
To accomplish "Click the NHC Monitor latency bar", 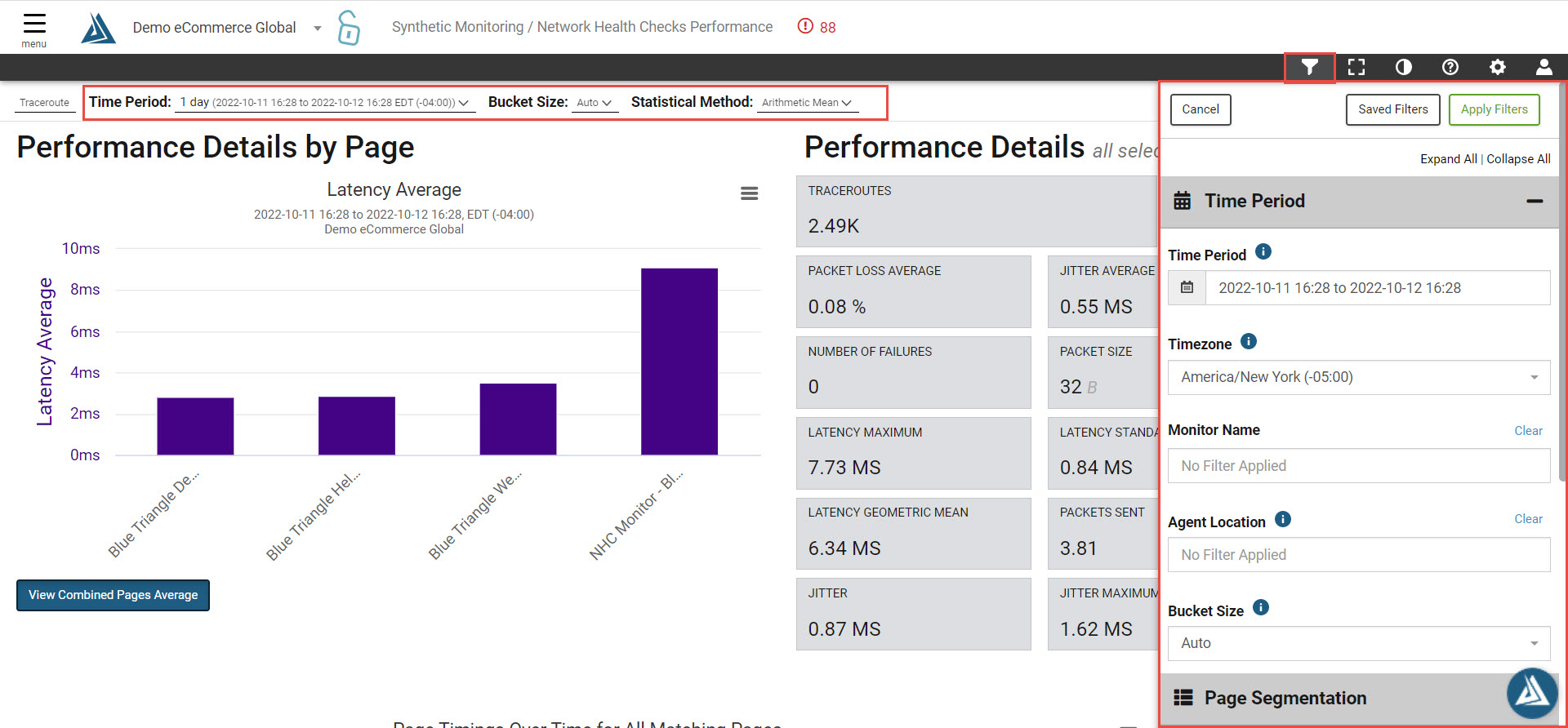I will tap(679, 362).
